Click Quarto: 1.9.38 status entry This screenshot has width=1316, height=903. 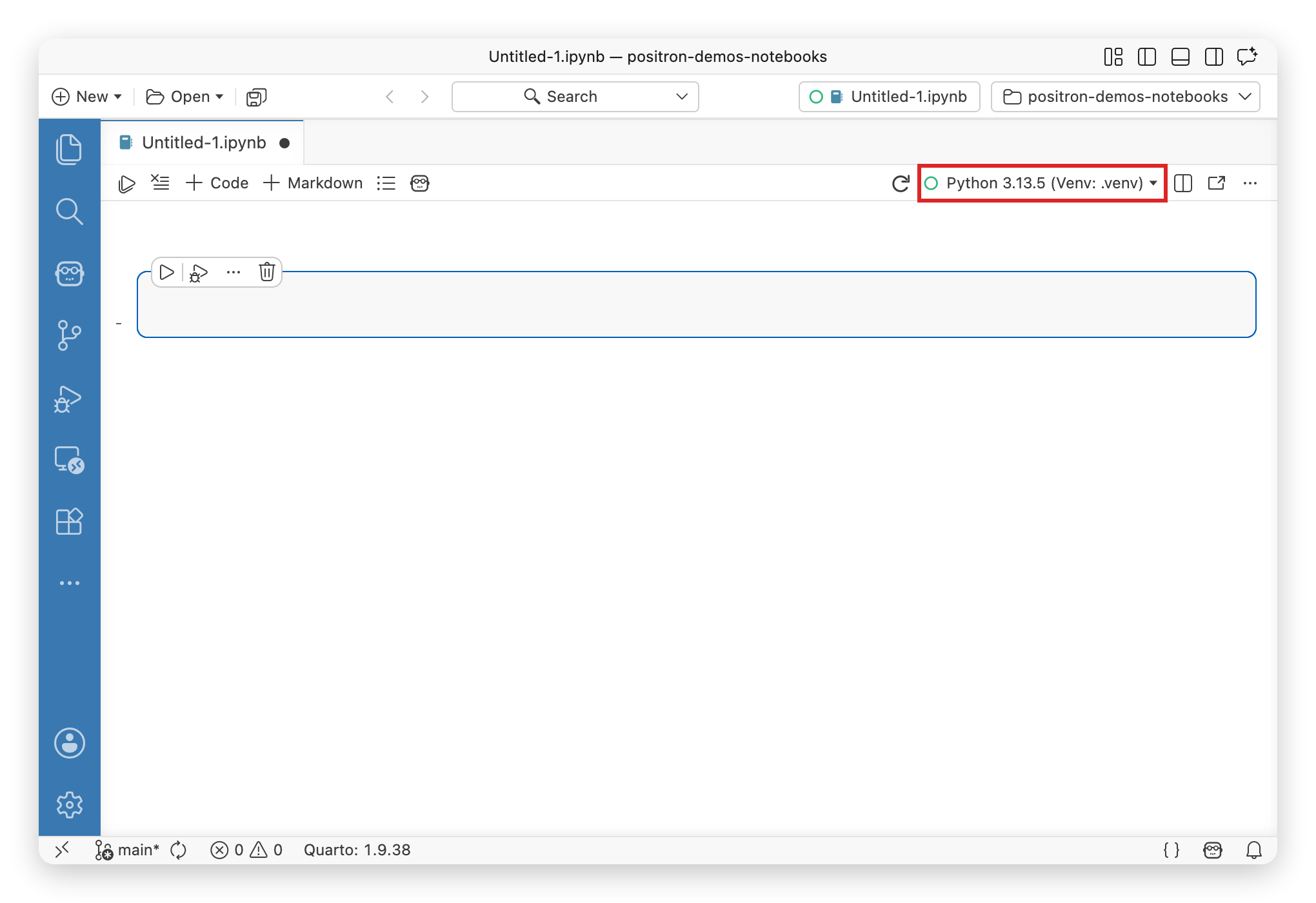357,850
